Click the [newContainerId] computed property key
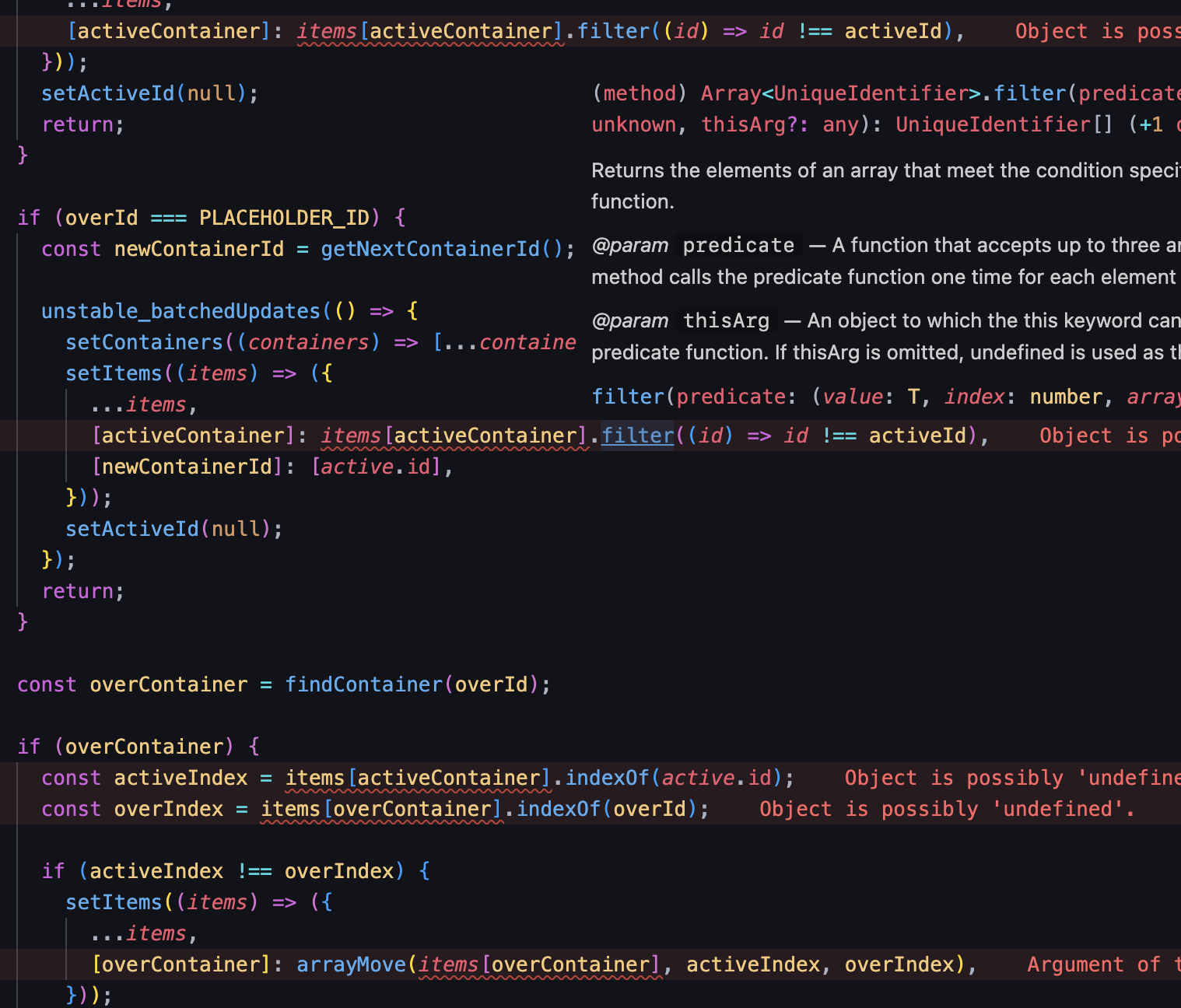The image size is (1181, 1008). coord(187,467)
